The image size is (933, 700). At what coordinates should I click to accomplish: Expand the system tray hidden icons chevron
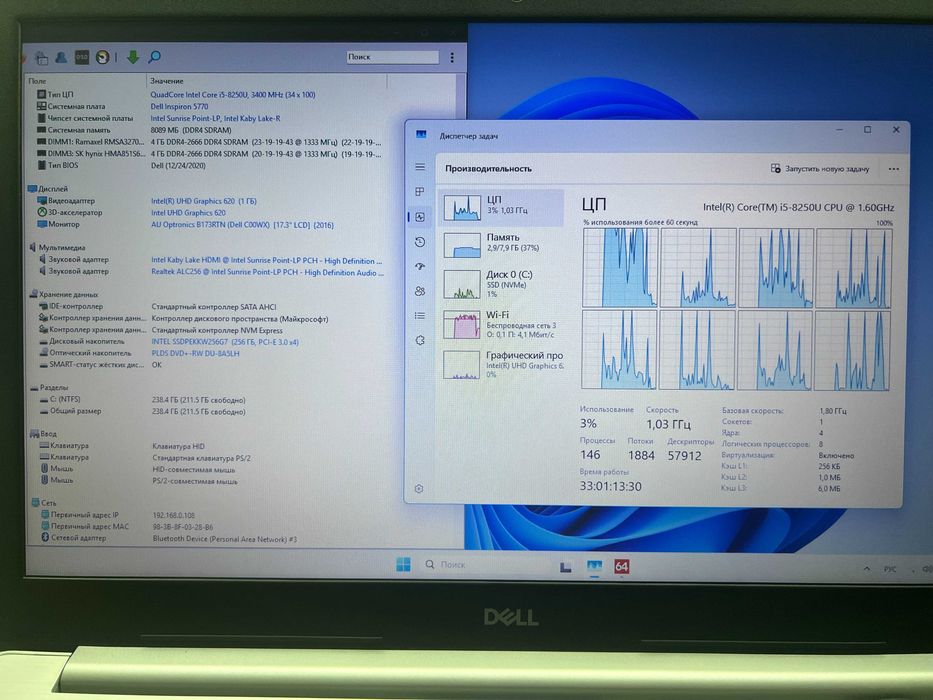tap(867, 569)
